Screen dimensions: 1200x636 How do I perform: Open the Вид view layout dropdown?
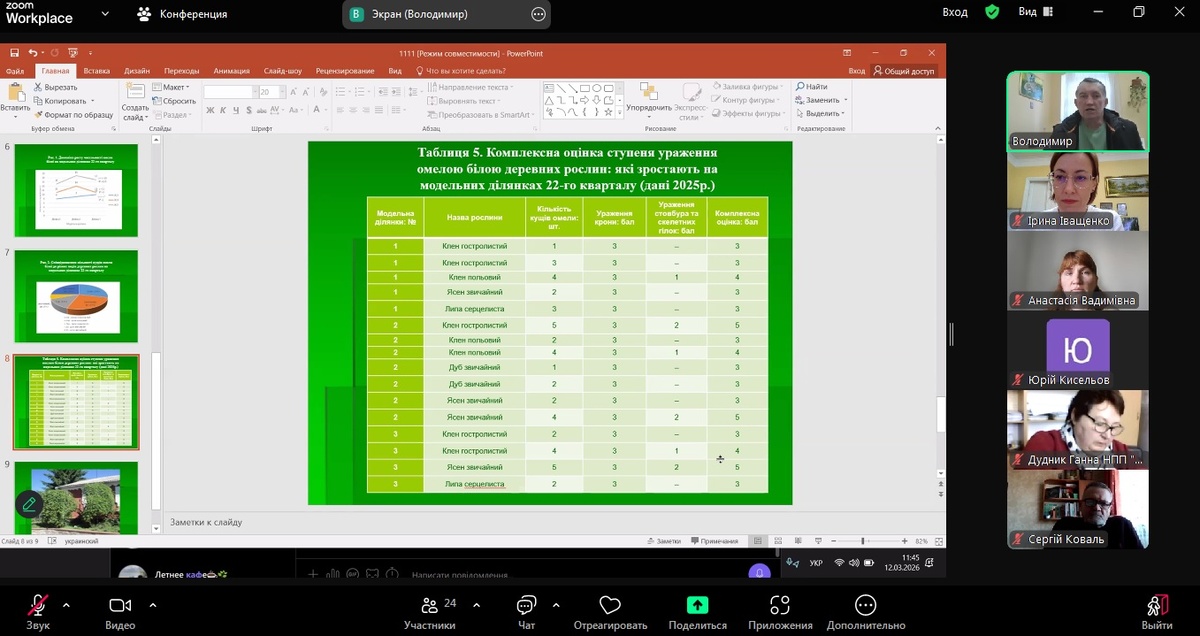1034,12
